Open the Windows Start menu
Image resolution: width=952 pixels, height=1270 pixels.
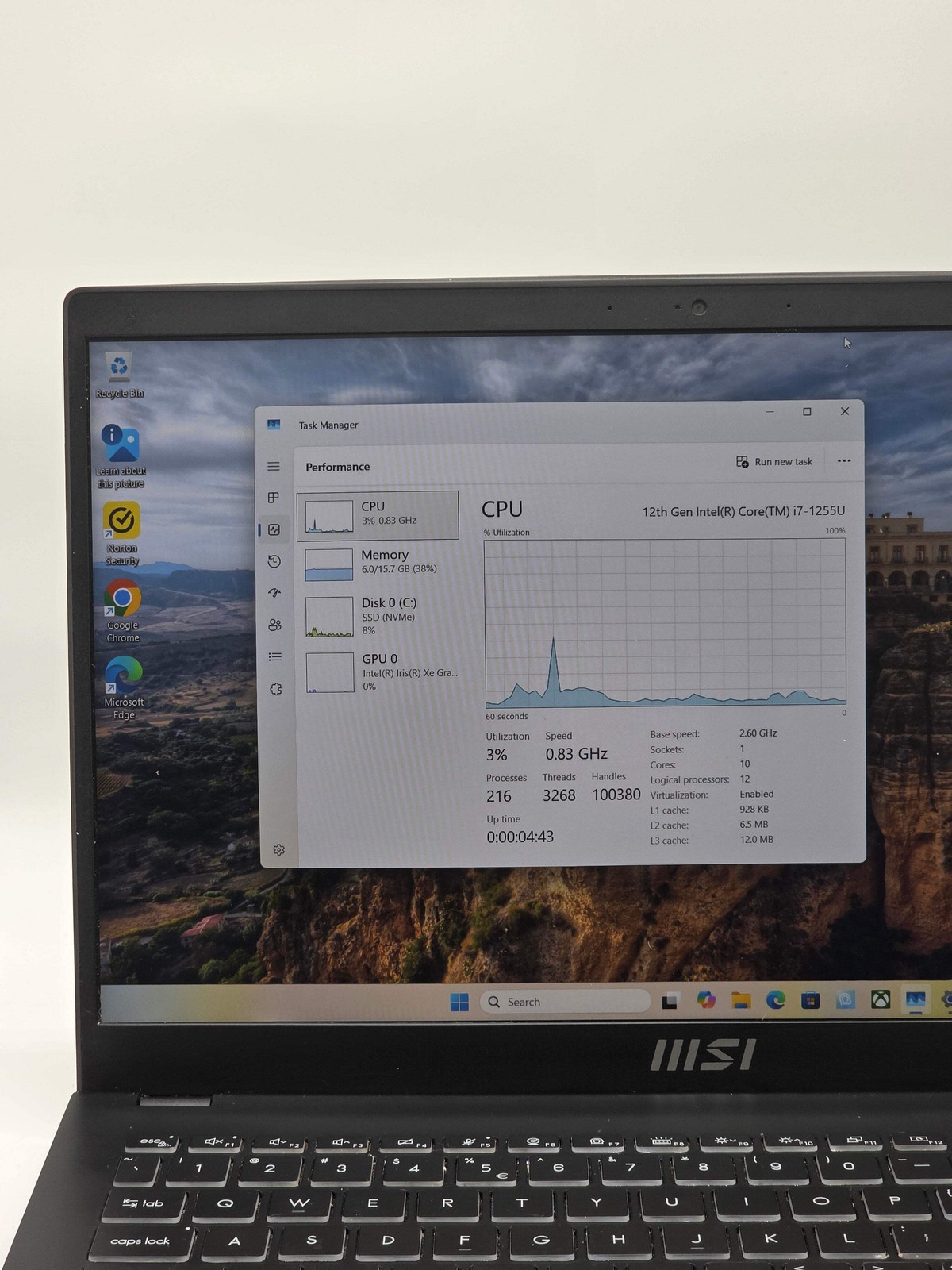tap(459, 1002)
